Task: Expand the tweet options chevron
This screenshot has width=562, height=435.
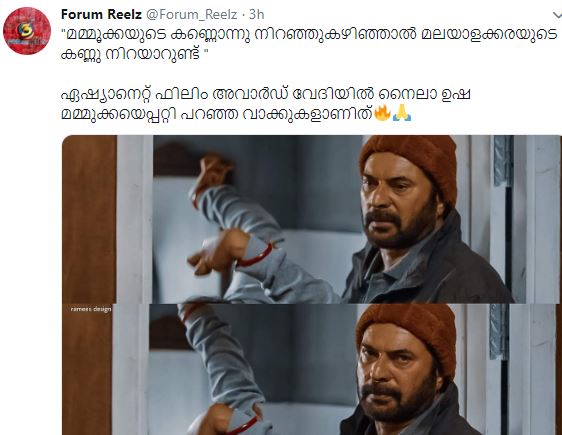Action: pos(557,15)
